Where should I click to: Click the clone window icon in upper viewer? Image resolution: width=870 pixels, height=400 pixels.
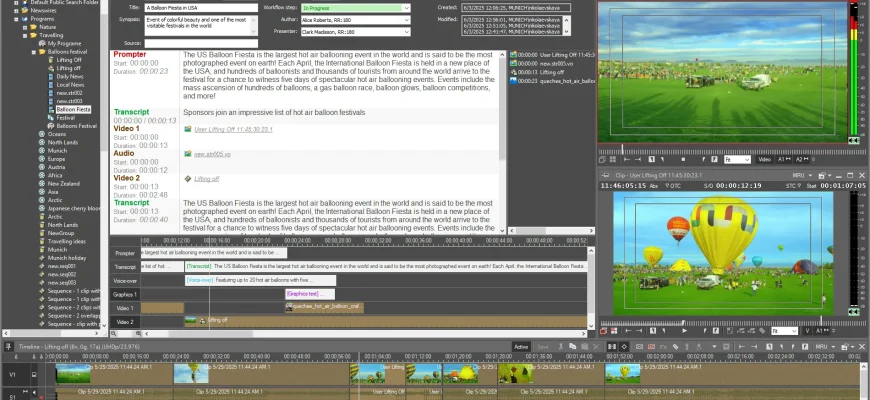coord(602,159)
